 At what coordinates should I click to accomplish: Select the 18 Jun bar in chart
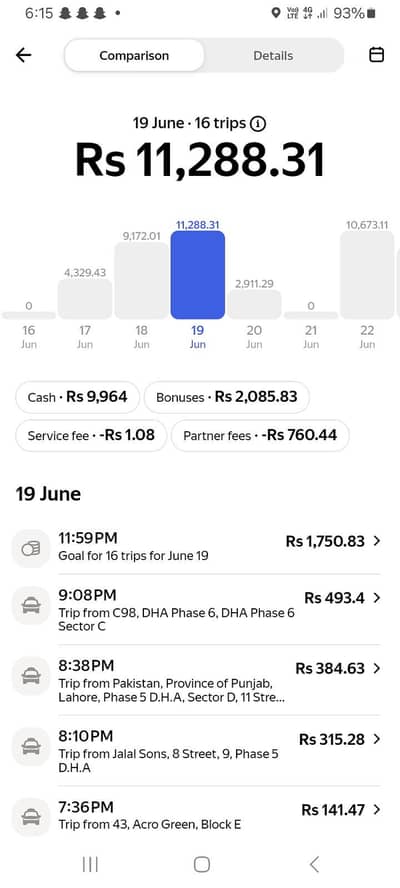pyautogui.click(x=142, y=281)
